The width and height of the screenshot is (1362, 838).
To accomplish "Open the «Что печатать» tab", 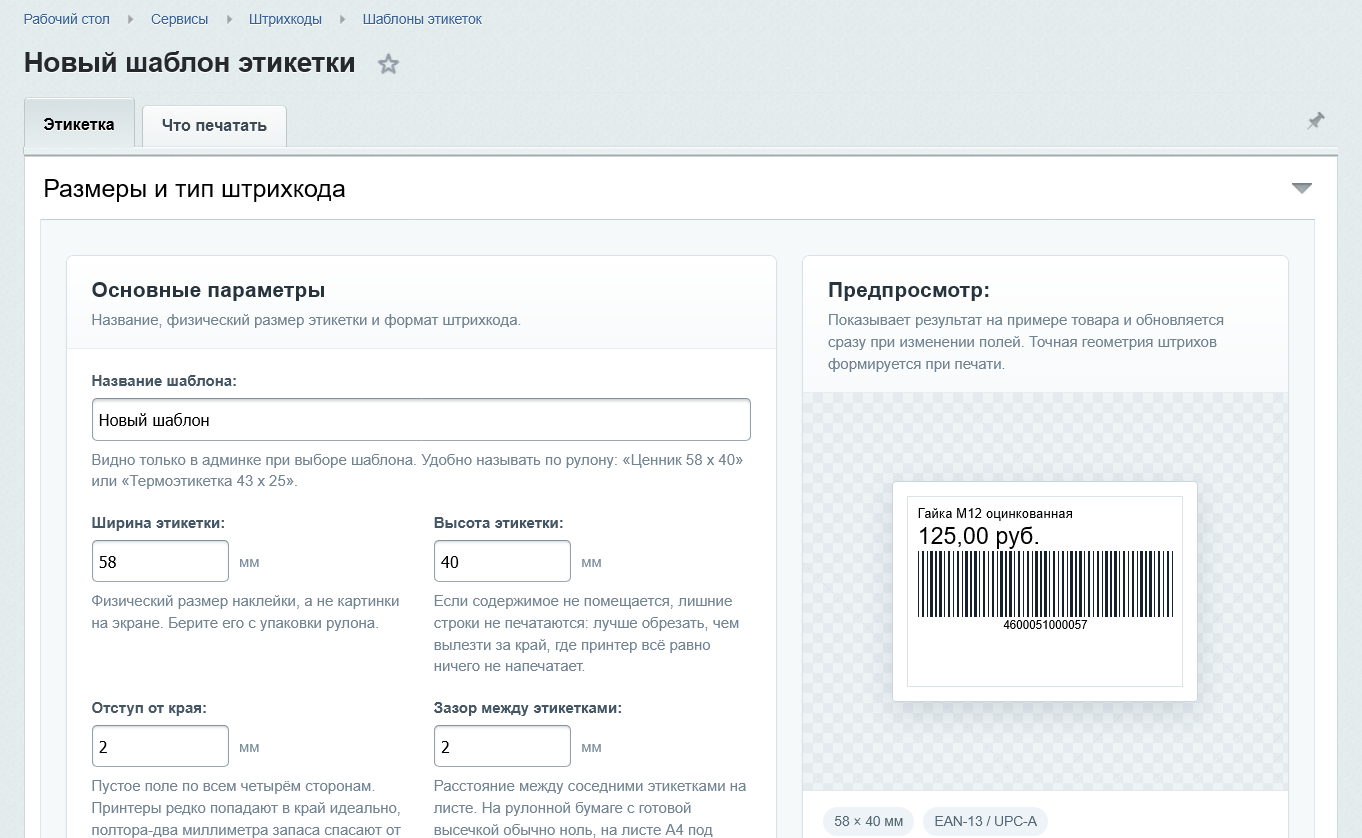I will [214, 126].
